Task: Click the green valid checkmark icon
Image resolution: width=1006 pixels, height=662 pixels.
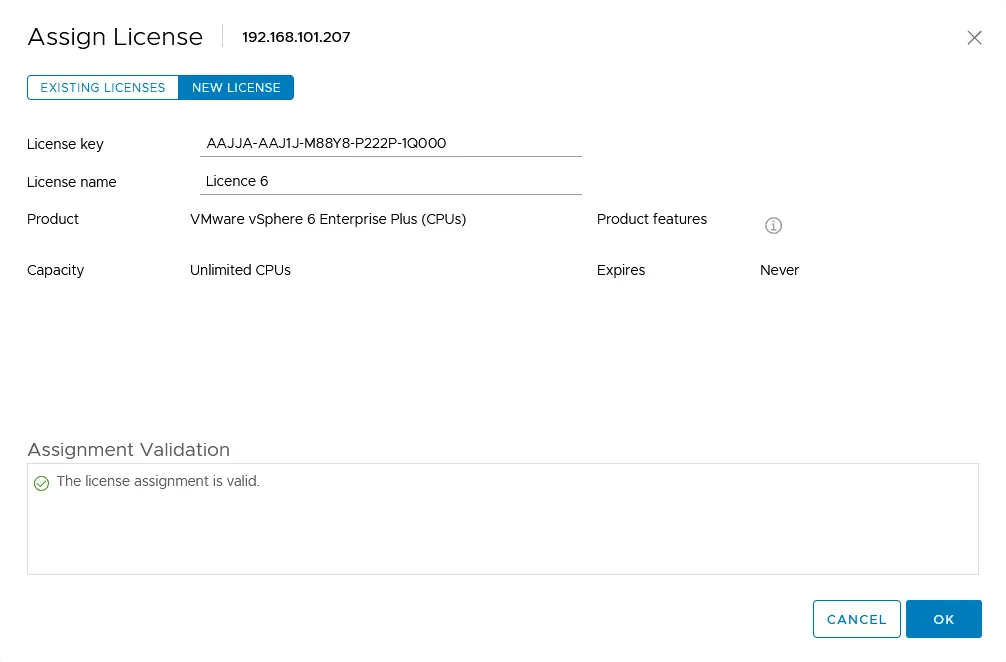Action: point(41,483)
